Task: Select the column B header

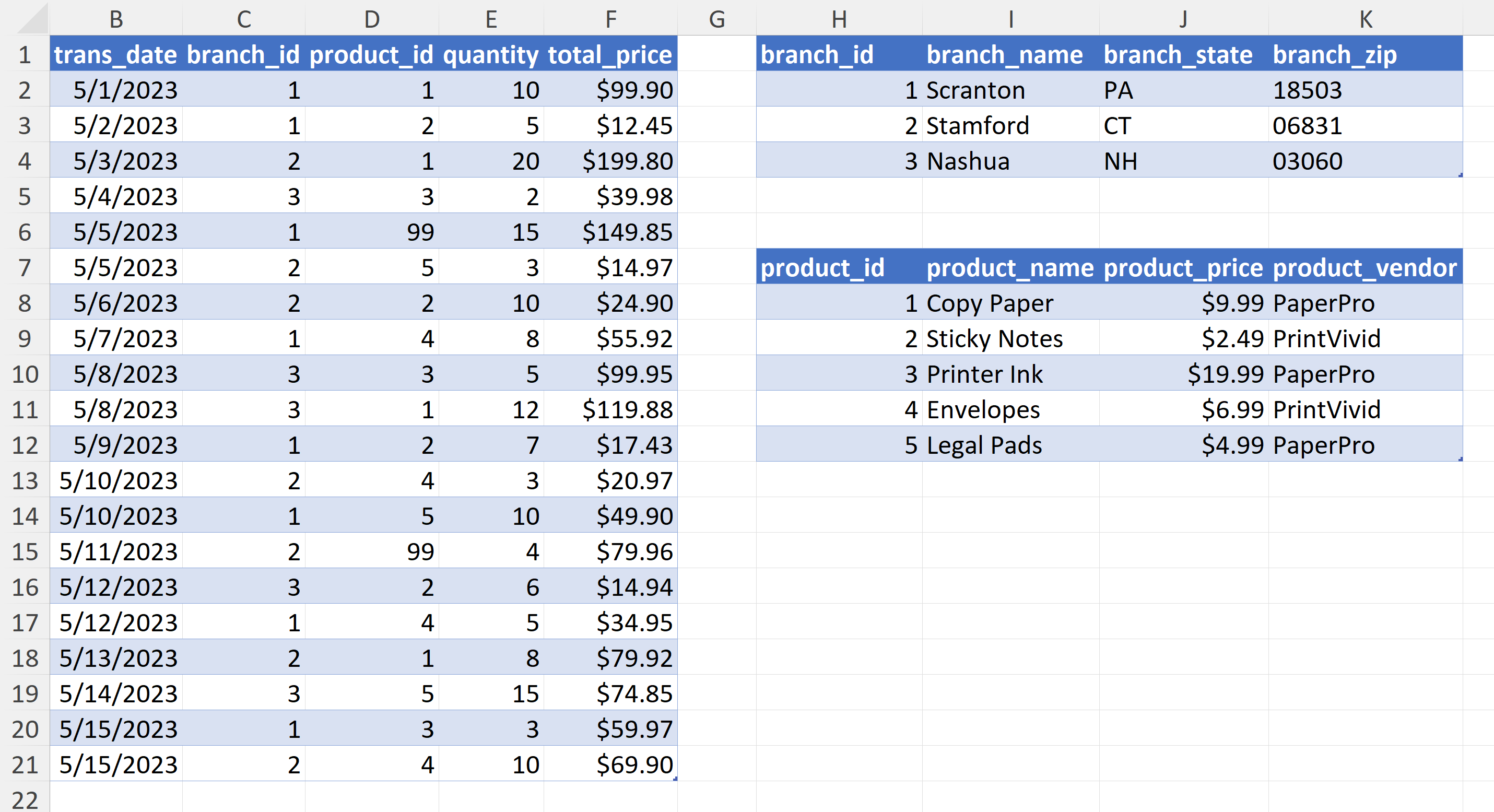Action: click(116, 19)
